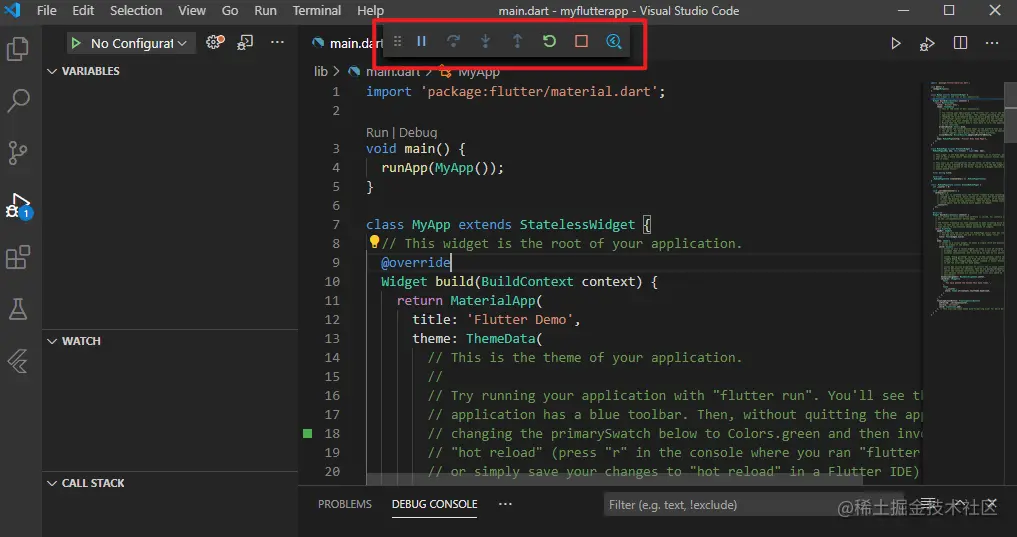The image size is (1017, 537).
Task: Click the import 'package:flutter/material.dart' line
Action: (516, 91)
